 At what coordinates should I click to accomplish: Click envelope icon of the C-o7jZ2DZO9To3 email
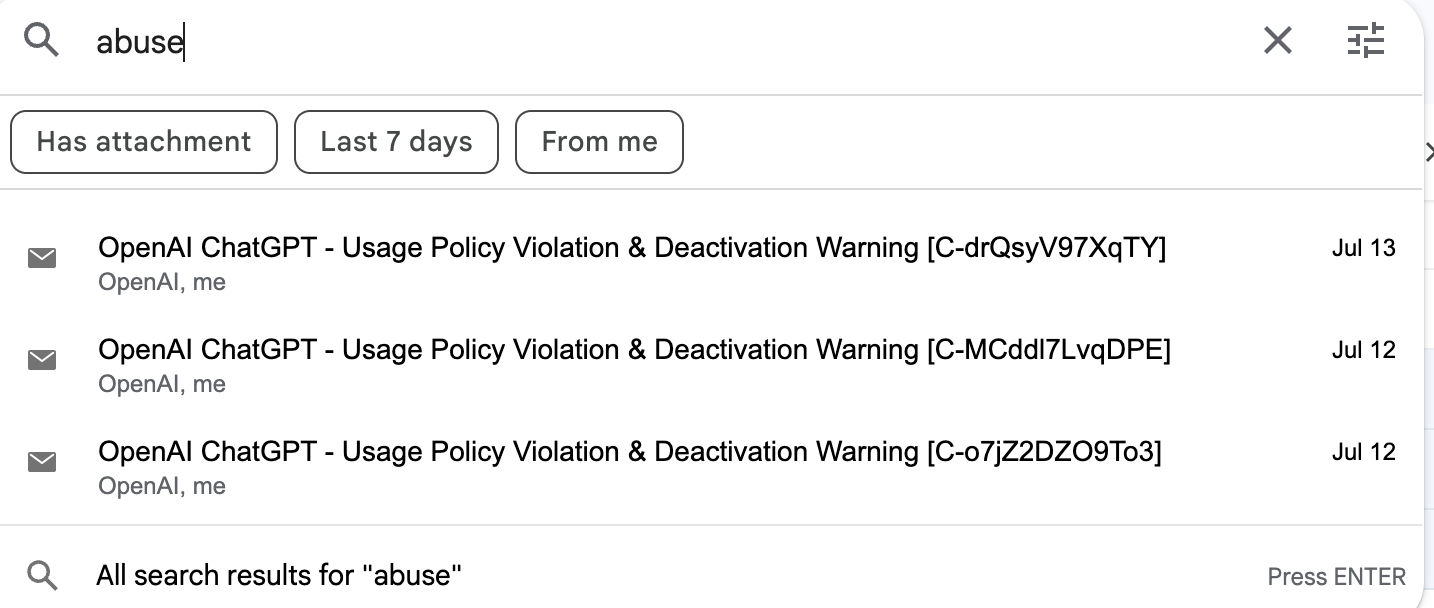pyautogui.click(x=42, y=462)
